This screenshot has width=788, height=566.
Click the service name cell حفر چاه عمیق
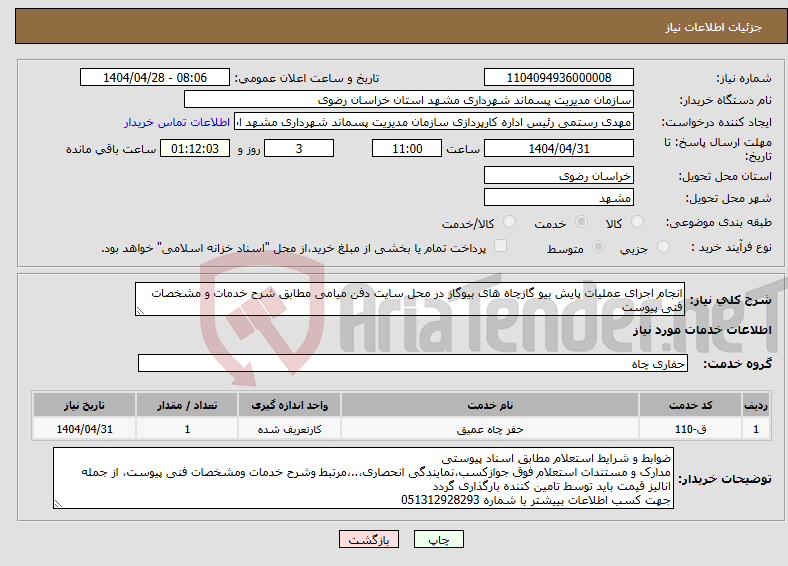tap(490, 429)
